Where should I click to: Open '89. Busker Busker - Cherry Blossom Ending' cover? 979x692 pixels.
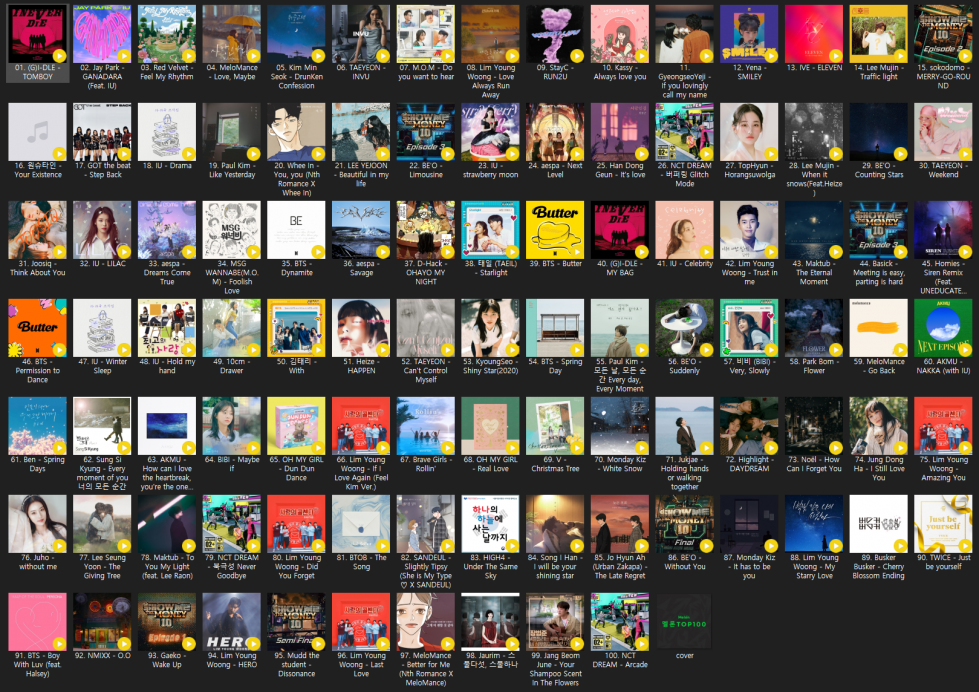tap(878, 524)
